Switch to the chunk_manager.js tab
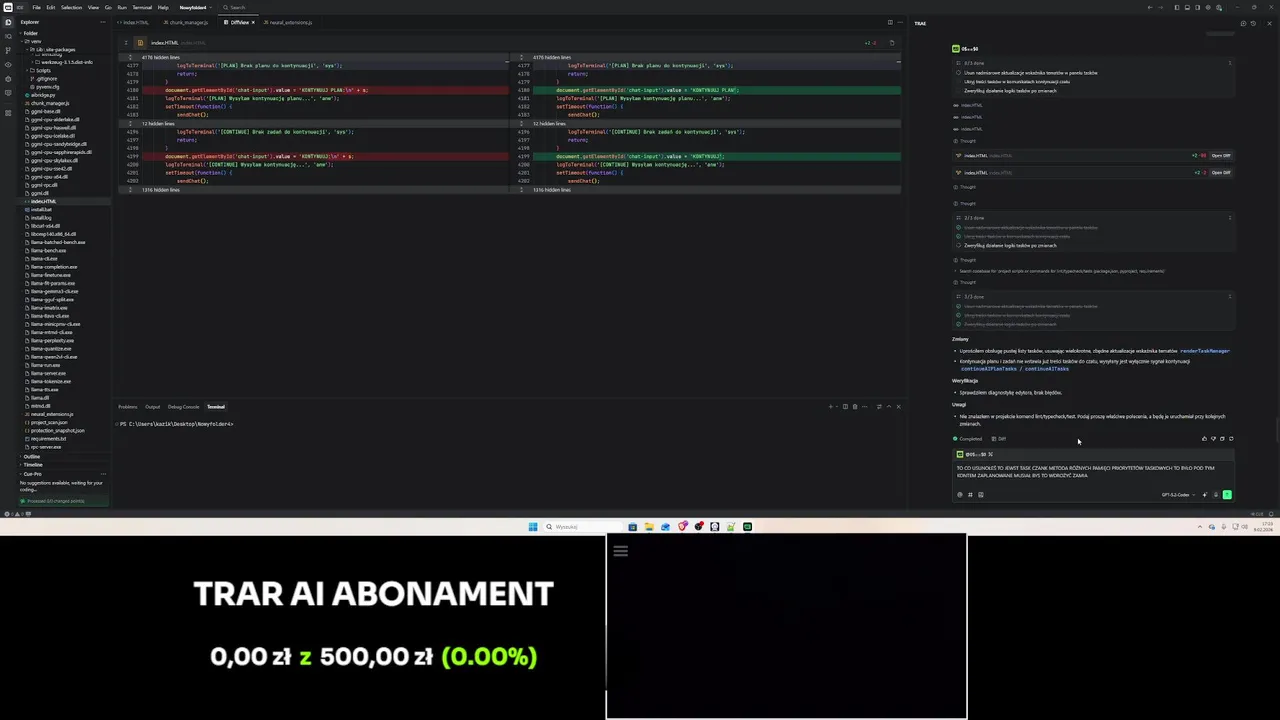Viewport: 1280px width, 720px height. [186, 22]
